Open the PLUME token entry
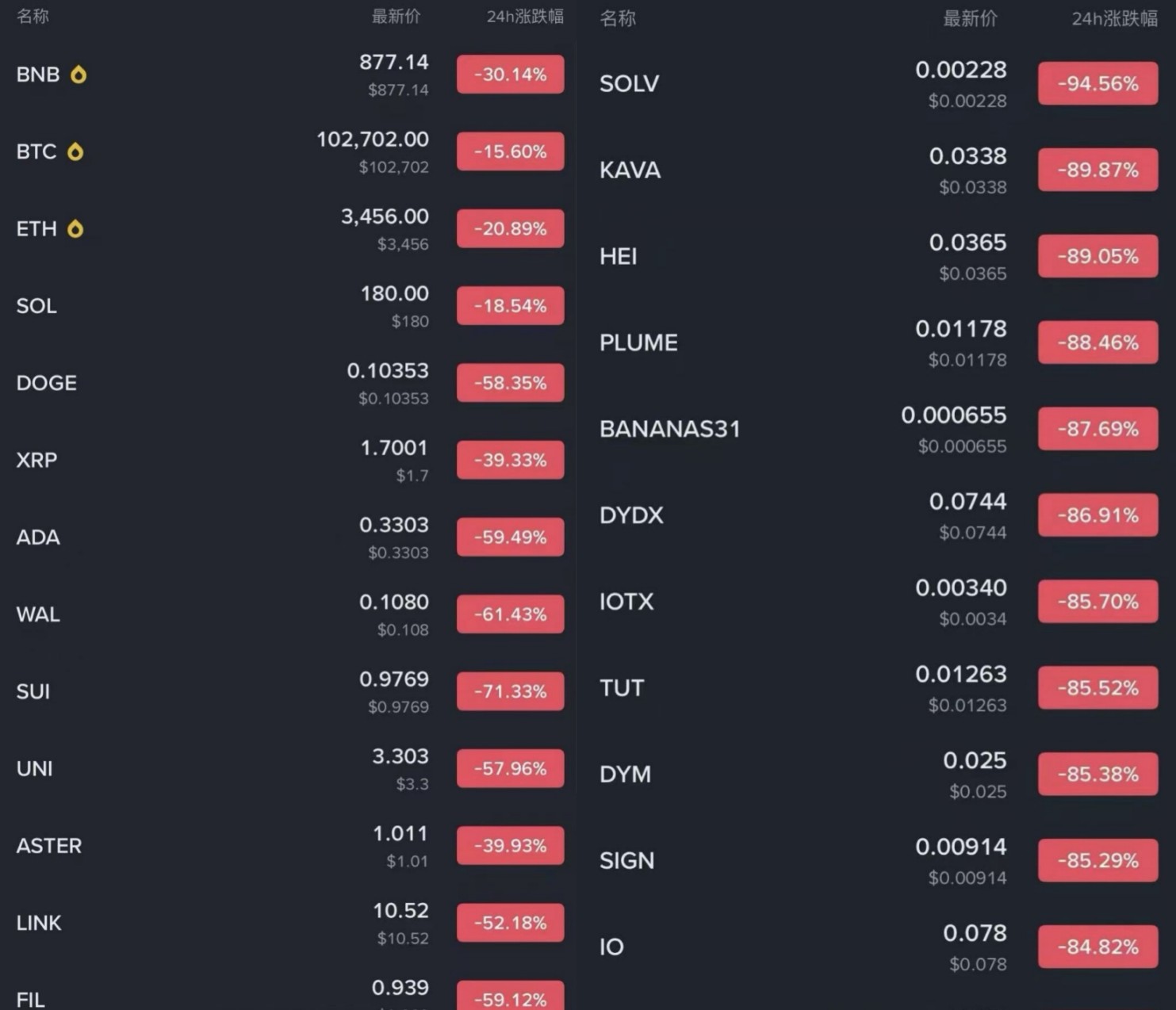Viewport: 1176px width, 1010px height. tap(638, 342)
